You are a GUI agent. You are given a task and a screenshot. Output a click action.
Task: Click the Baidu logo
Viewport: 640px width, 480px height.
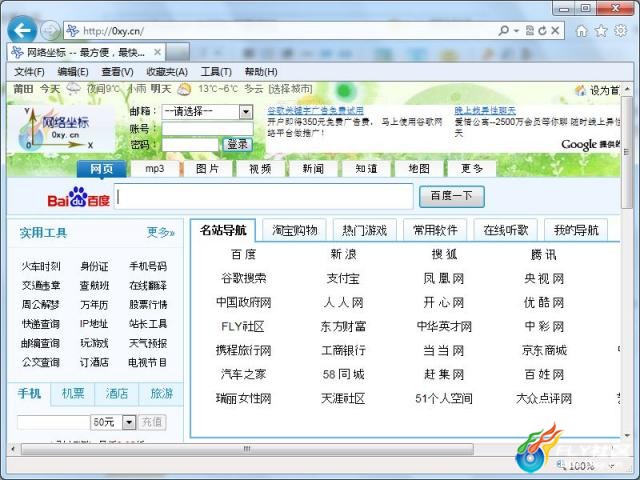pos(78,197)
